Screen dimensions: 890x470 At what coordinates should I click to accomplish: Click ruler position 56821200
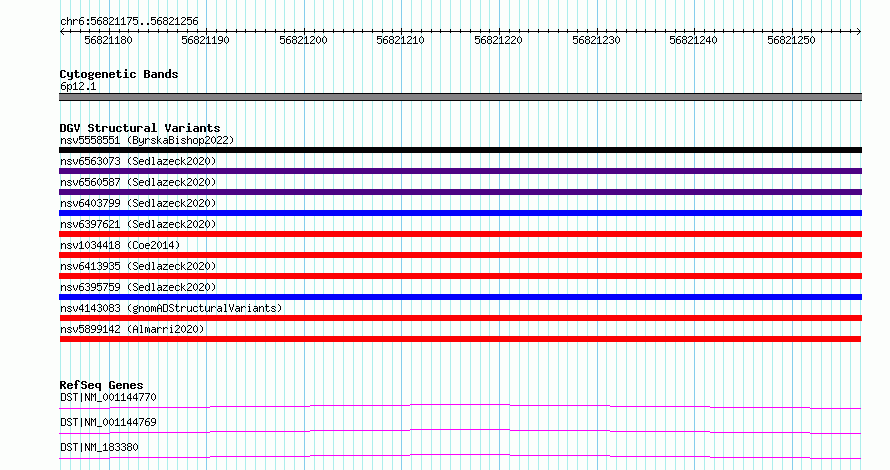303,40
